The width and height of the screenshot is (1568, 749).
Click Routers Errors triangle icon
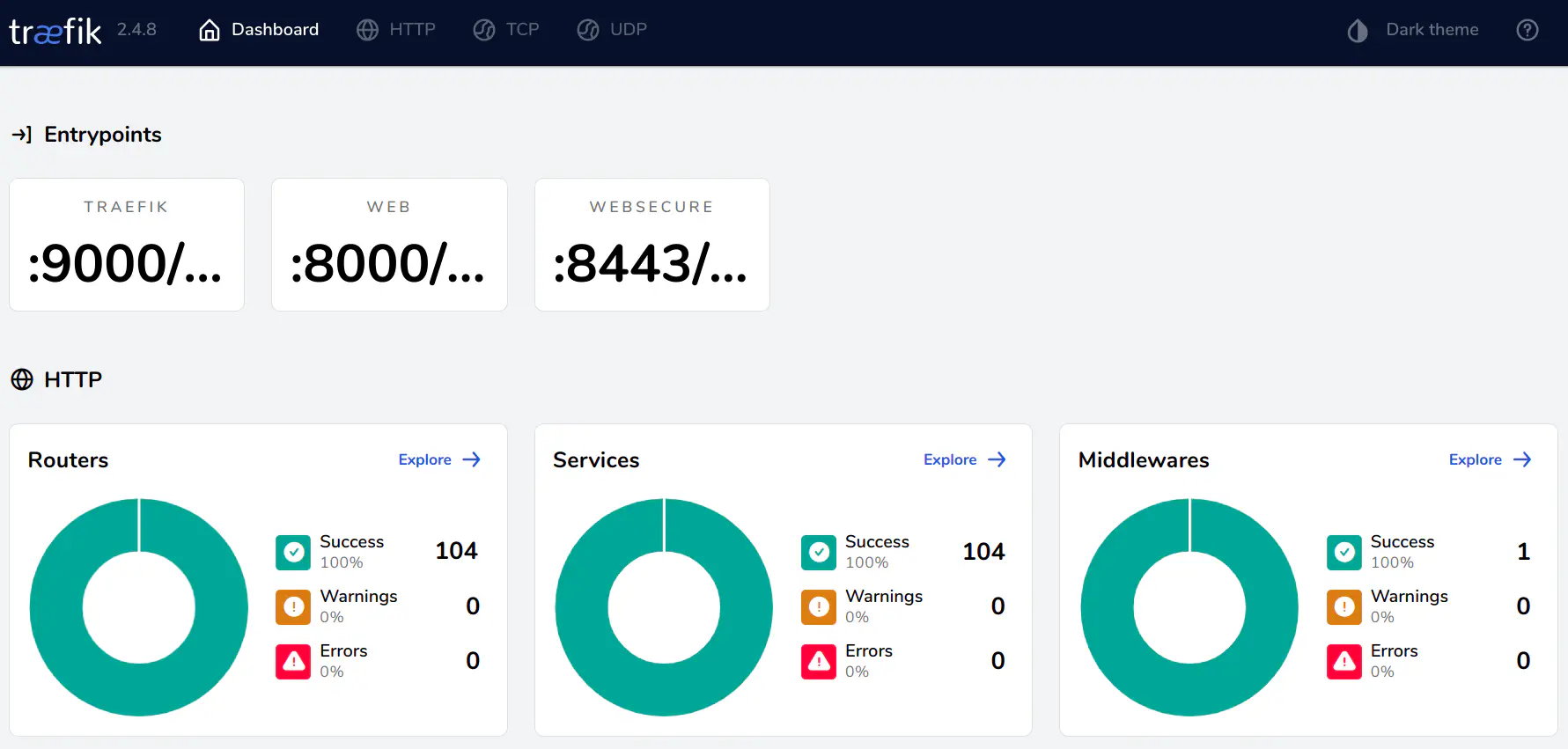(293, 661)
